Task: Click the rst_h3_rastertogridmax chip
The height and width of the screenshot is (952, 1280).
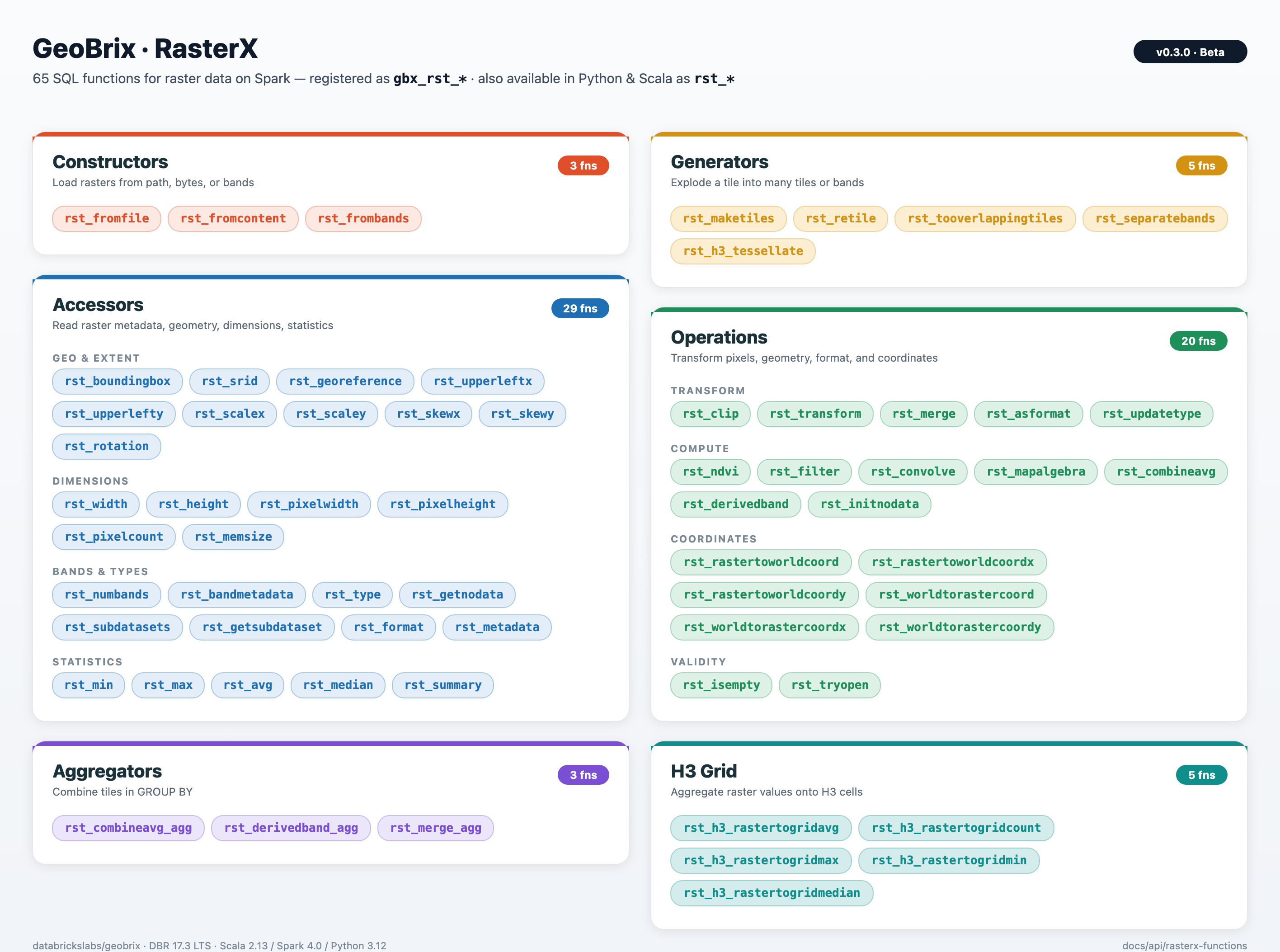Action: point(761,860)
